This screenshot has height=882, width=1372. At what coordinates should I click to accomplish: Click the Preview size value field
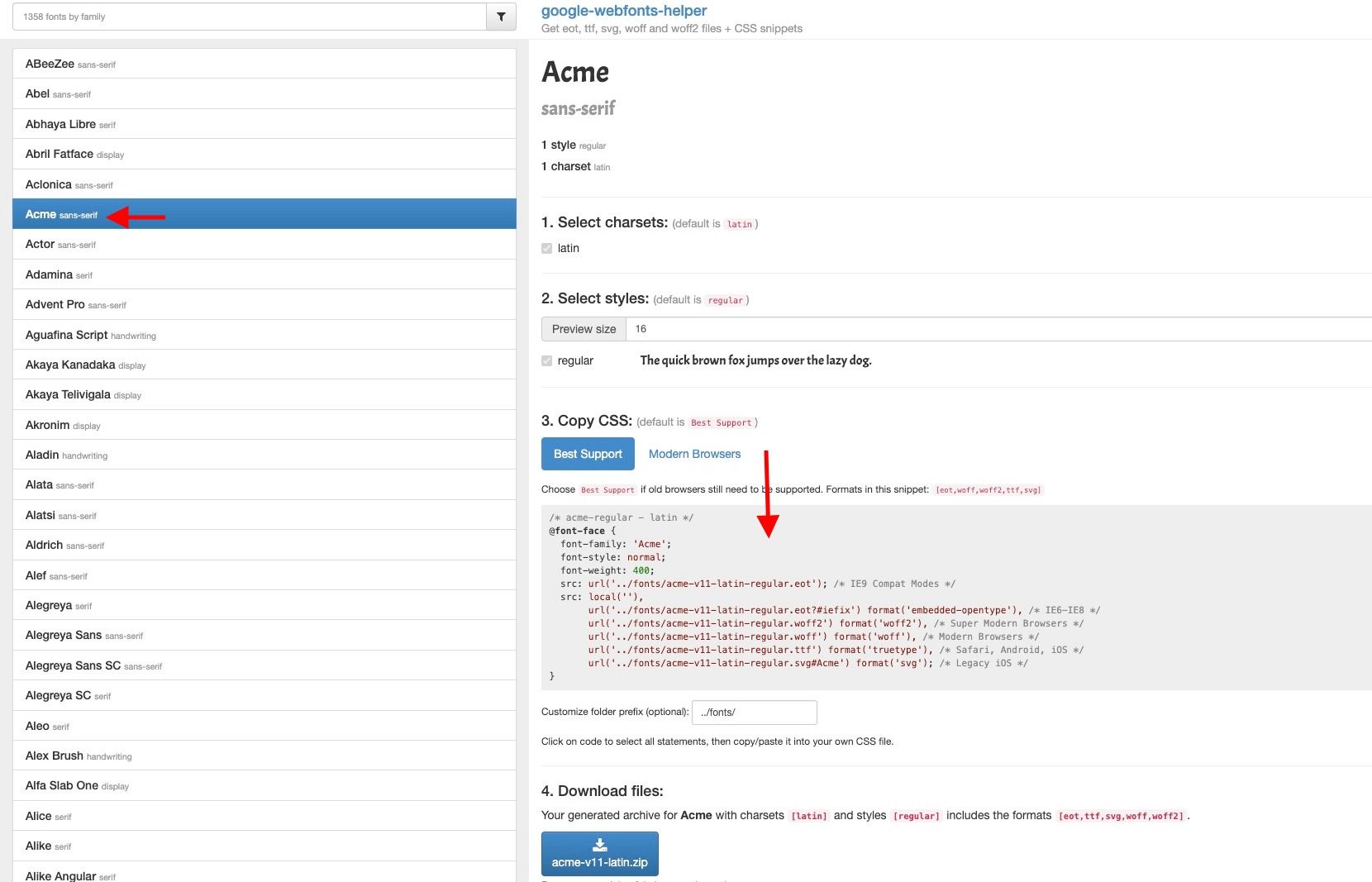(998, 329)
